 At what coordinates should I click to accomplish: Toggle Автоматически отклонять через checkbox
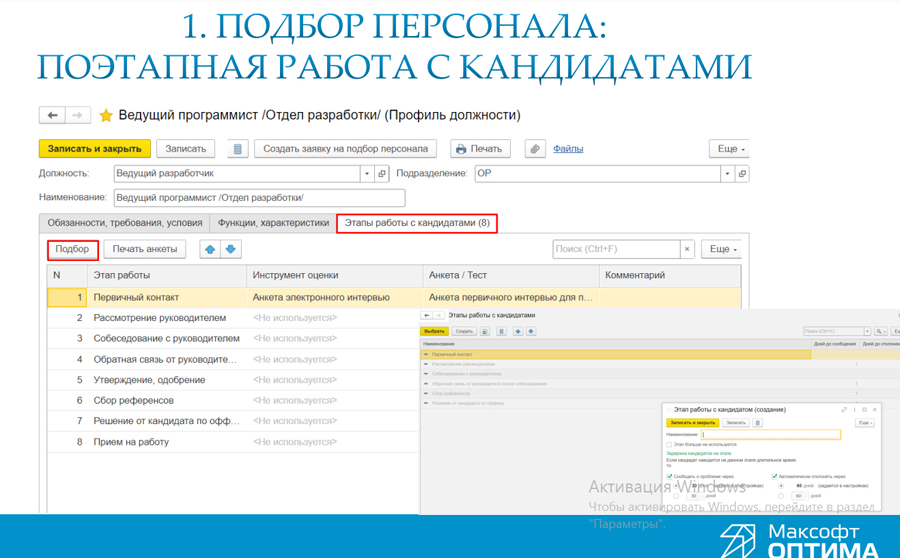click(774, 476)
